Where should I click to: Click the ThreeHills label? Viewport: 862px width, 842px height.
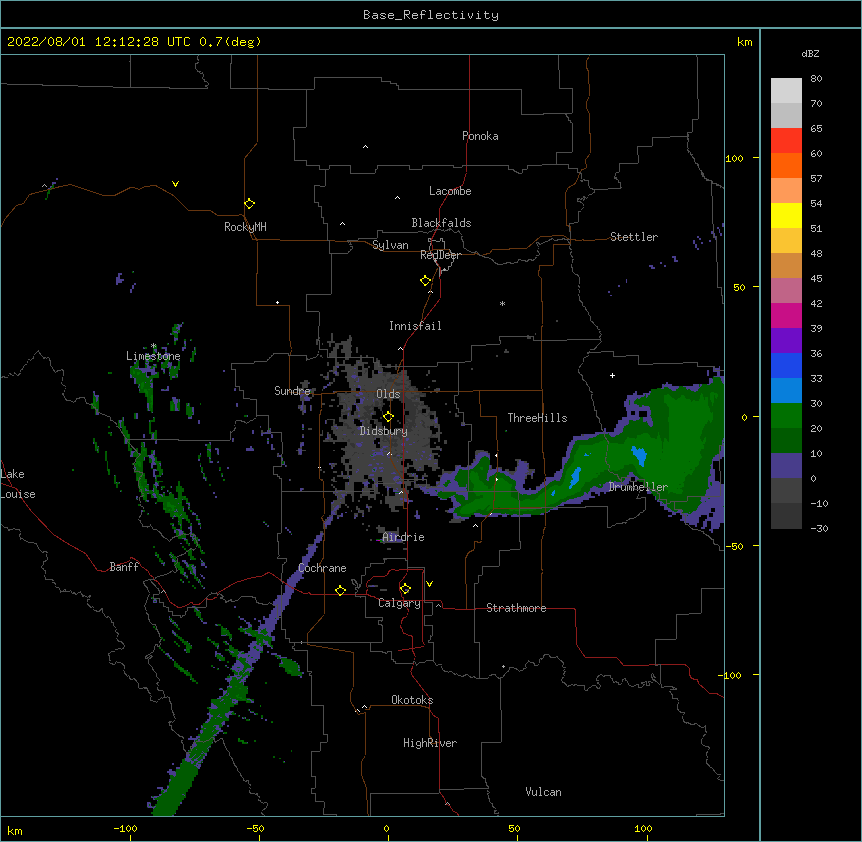(x=537, y=418)
